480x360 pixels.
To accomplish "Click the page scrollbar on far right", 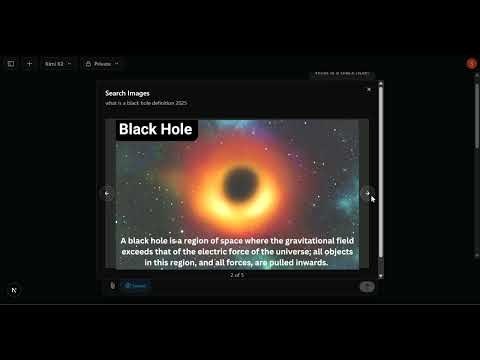I will click(477, 113).
